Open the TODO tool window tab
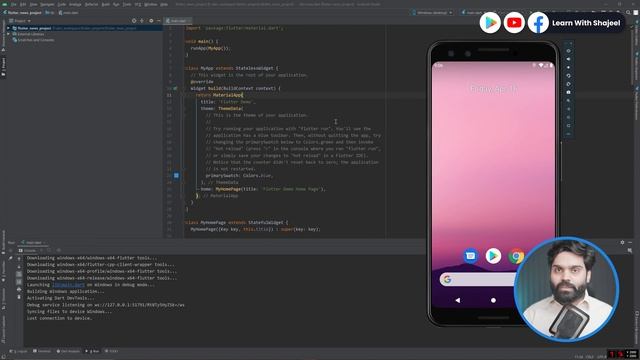 [x=111, y=351]
